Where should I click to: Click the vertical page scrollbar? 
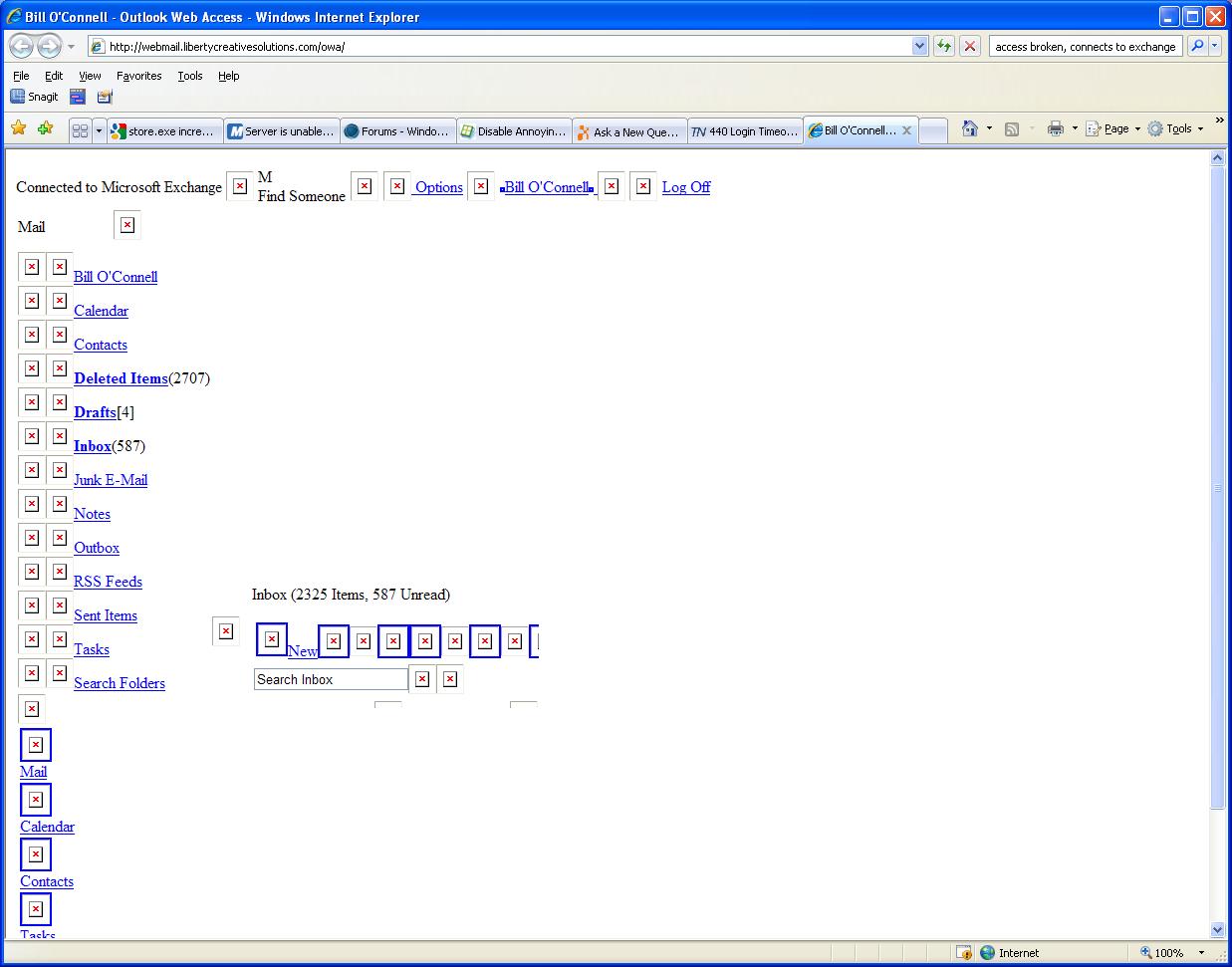click(1217, 488)
